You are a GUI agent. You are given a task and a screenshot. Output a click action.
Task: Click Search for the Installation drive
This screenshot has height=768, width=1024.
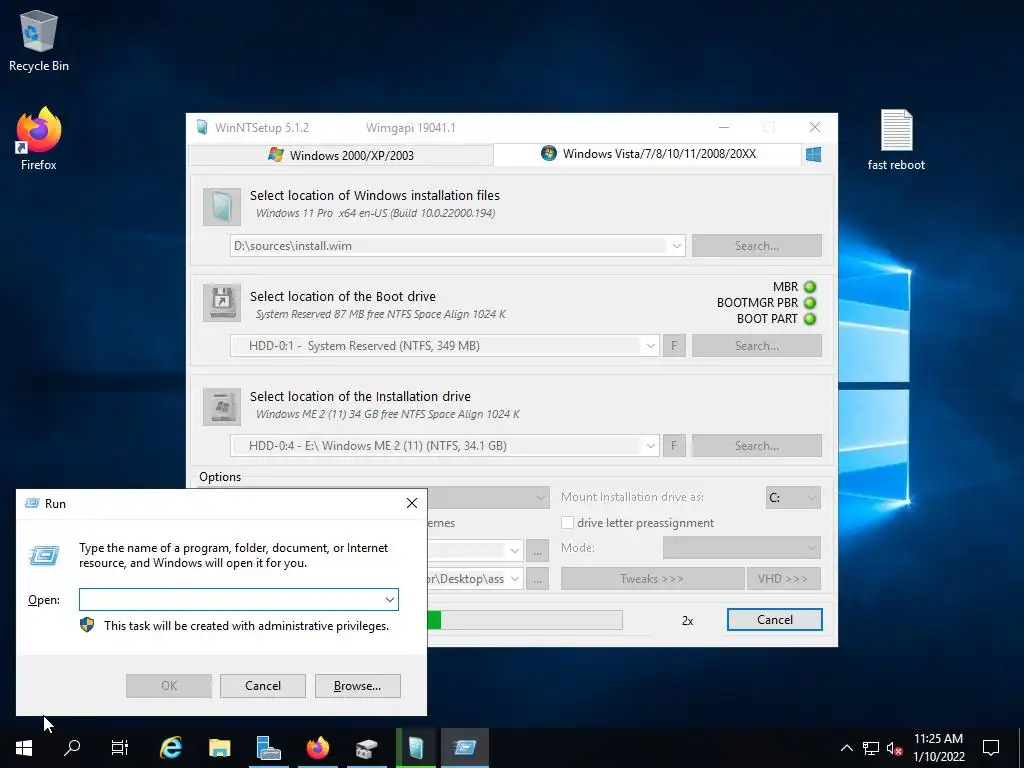[756, 445]
